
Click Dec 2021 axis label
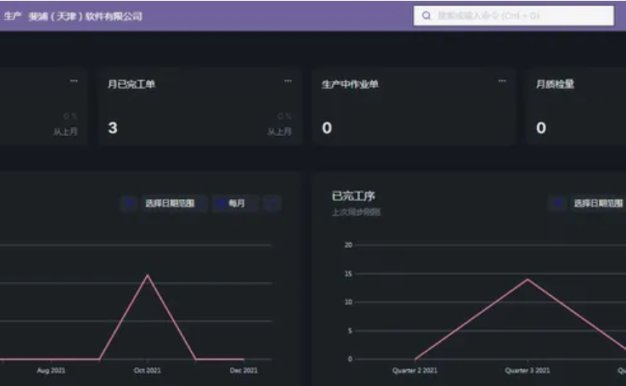coord(244,370)
